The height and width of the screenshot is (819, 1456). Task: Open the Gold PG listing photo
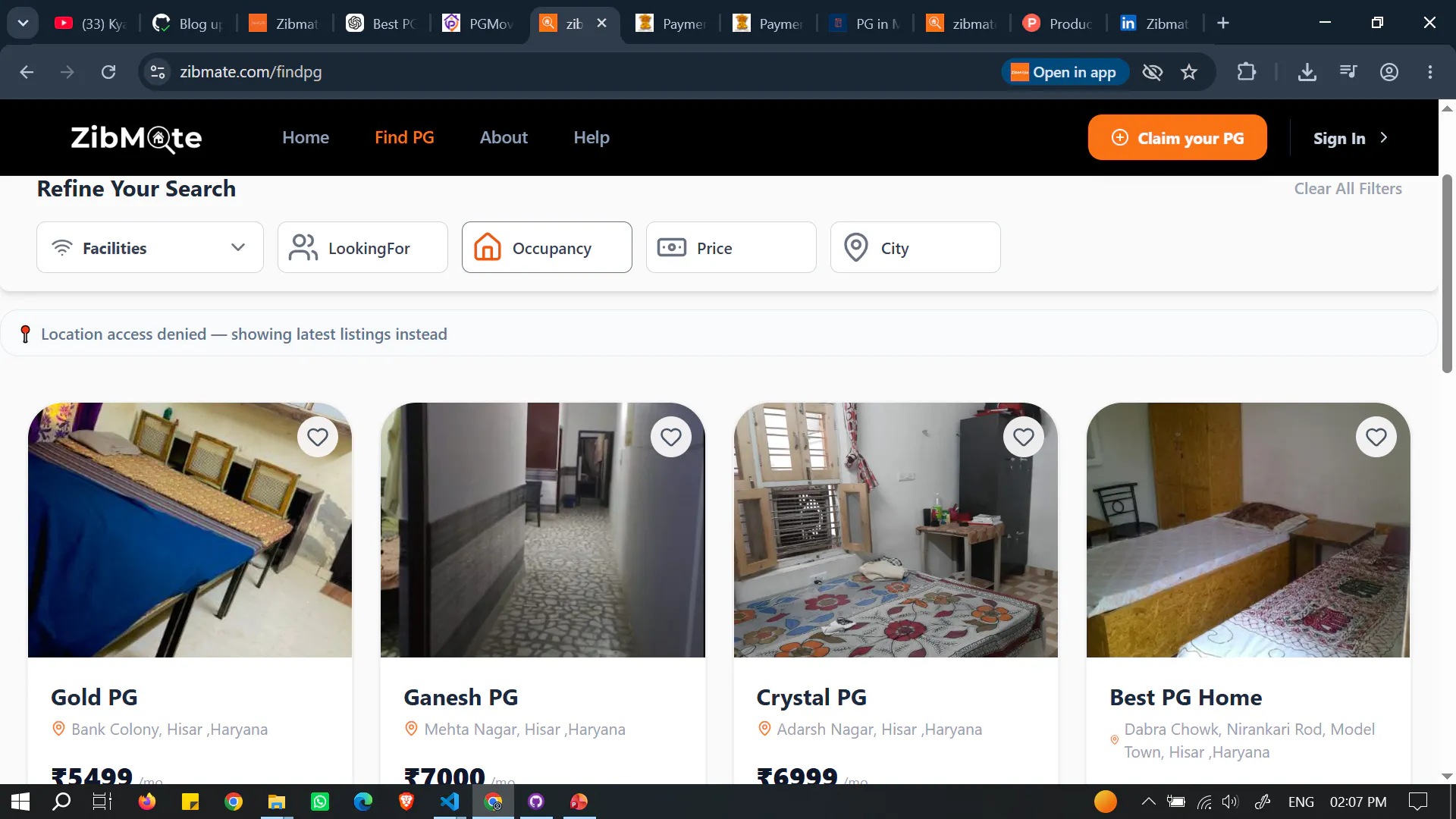coord(190,530)
